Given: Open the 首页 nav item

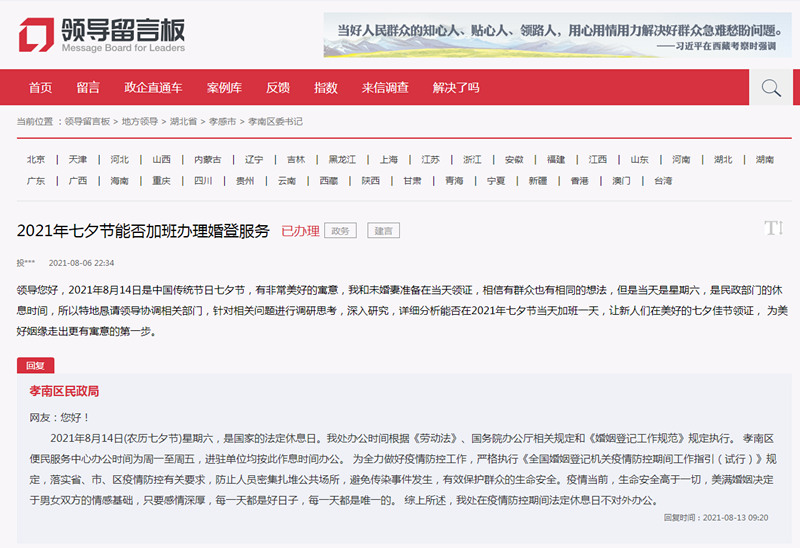Looking at the screenshot, I should pos(41,88).
